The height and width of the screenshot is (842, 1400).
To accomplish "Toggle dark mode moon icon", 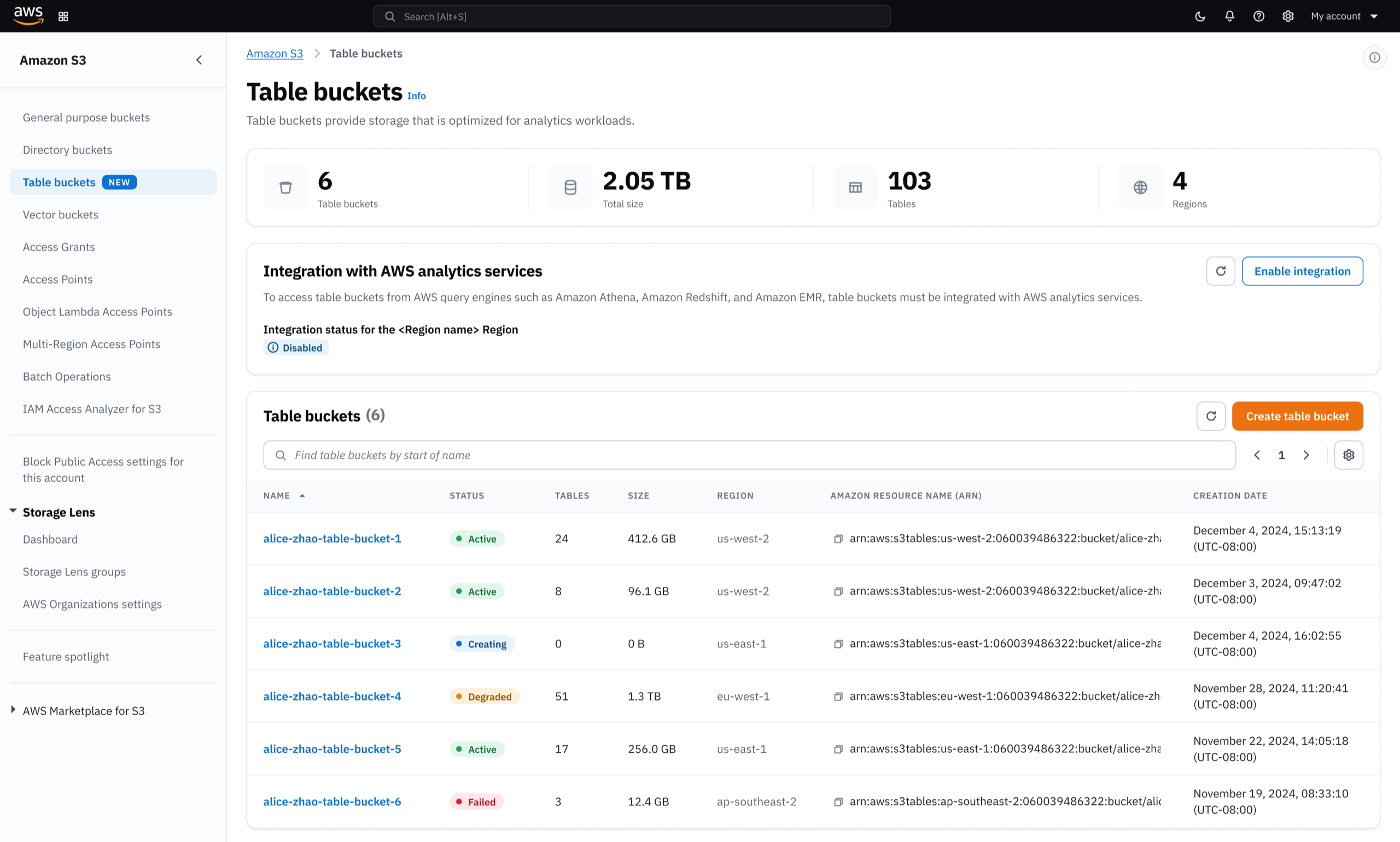I will coord(1200,16).
